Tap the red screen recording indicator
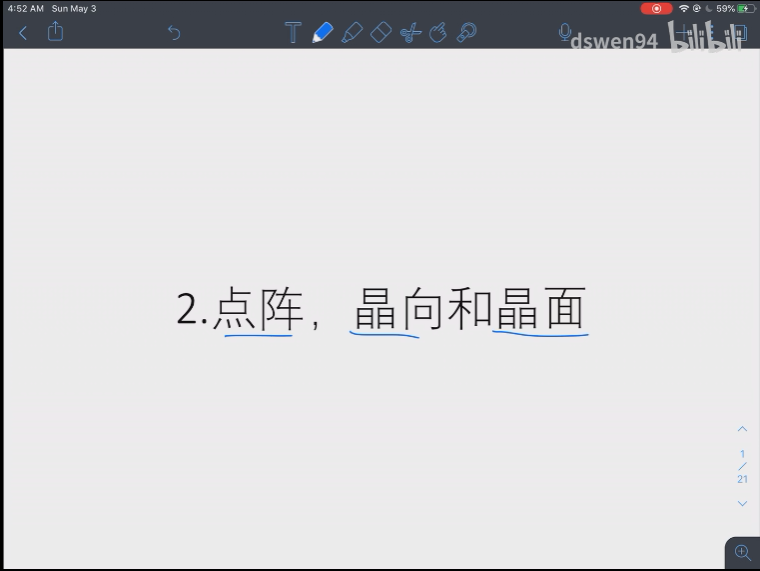The image size is (760, 571). [x=656, y=9]
